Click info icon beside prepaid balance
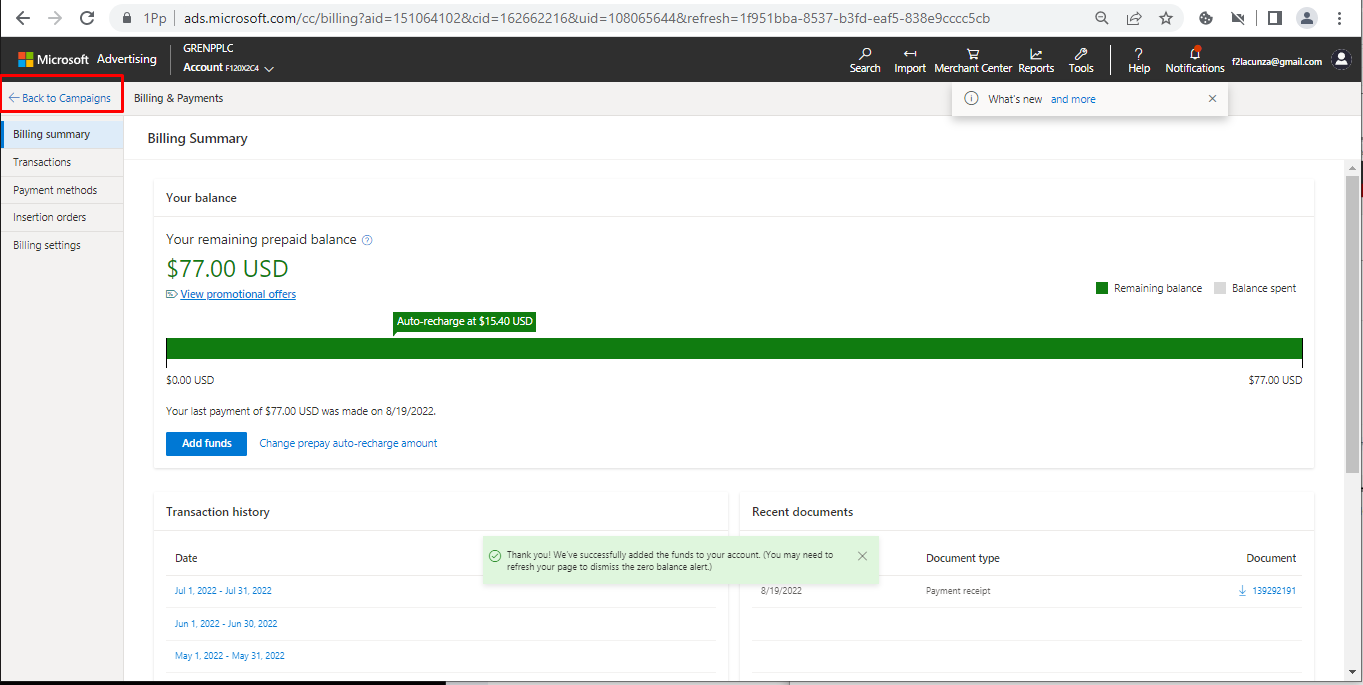1363x685 pixels. tap(367, 240)
